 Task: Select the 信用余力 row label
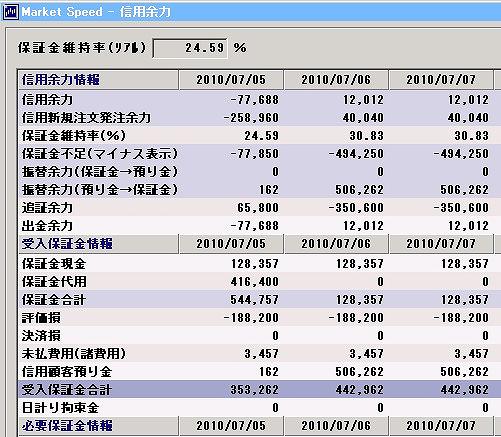(47, 100)
